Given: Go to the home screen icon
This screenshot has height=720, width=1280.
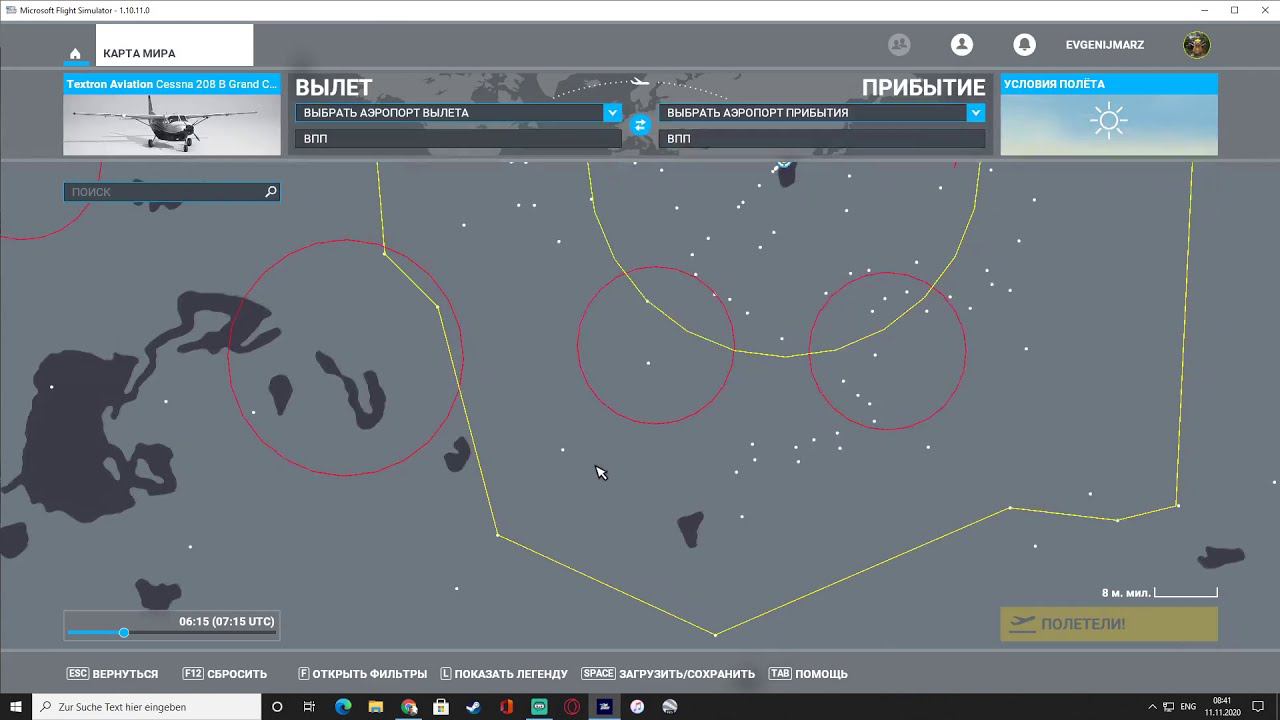Looking at the screenshot, I should 75,54.
